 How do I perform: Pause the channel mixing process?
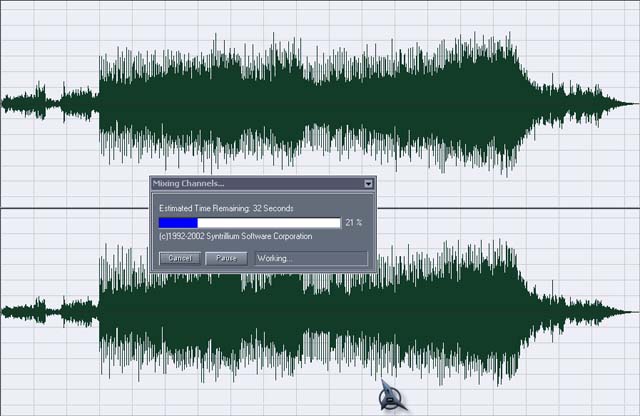coord(226,258)
